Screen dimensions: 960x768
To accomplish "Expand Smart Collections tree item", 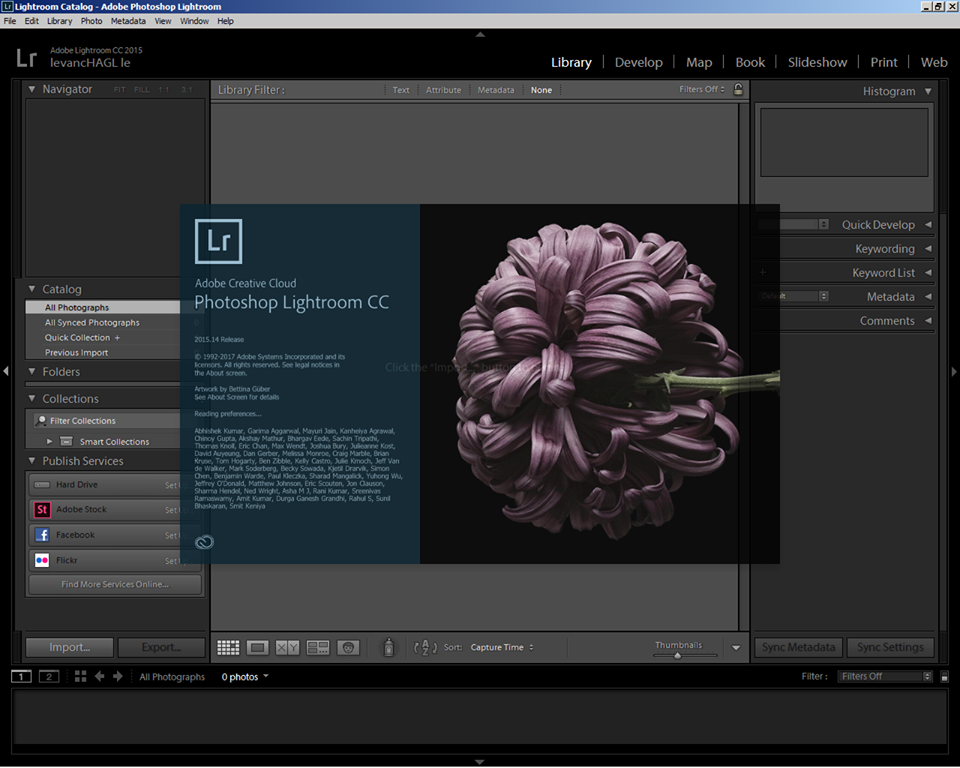I will [x=50, y=442].
